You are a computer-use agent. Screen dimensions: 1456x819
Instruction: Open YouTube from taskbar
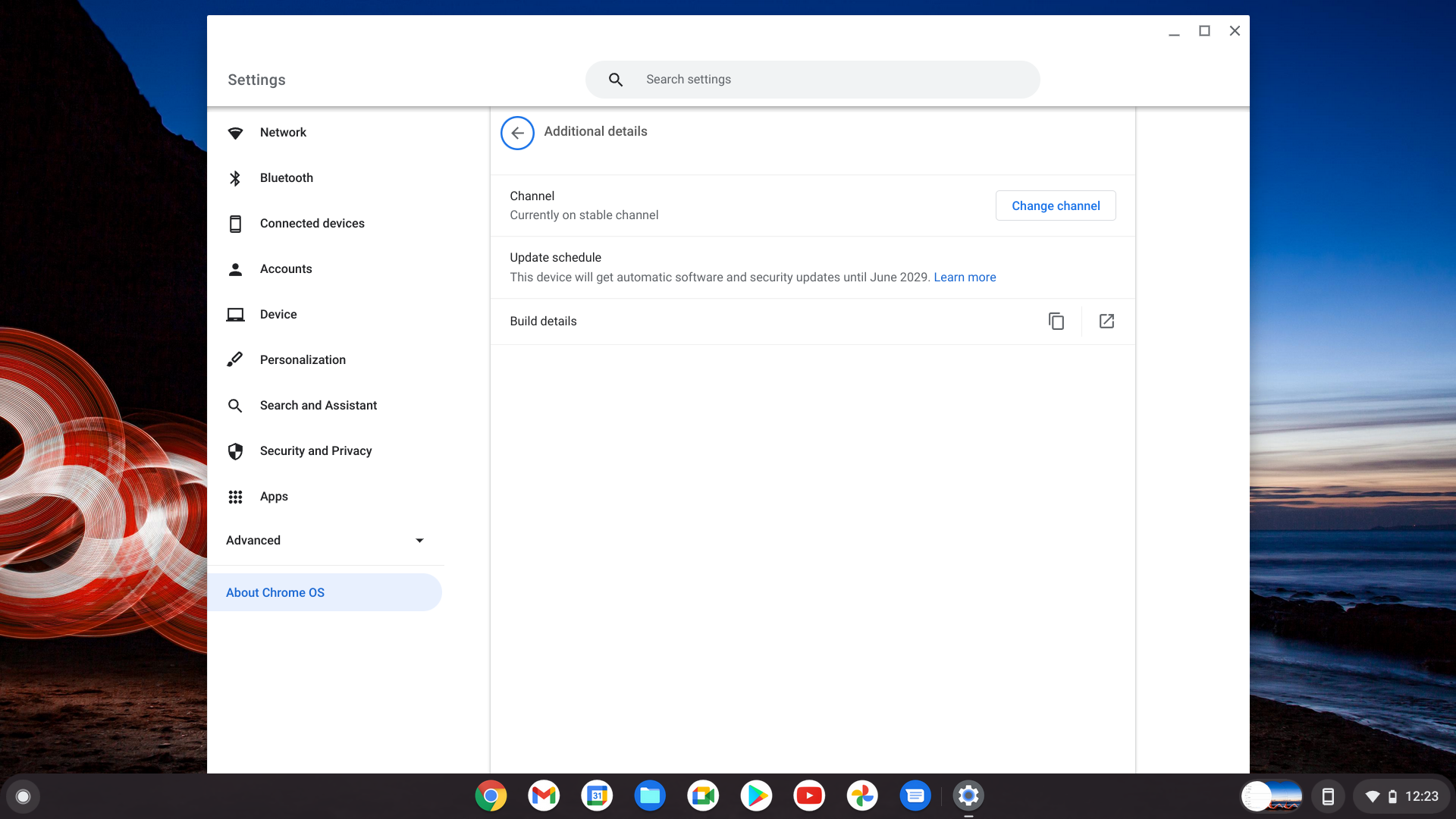(808, 795)
